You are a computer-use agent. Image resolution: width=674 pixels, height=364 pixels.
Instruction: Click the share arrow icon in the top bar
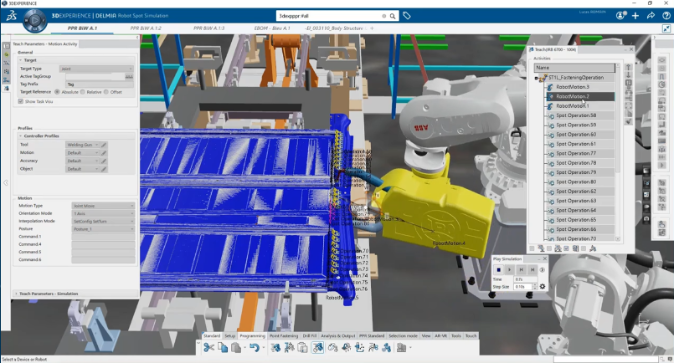click(651, 15)
